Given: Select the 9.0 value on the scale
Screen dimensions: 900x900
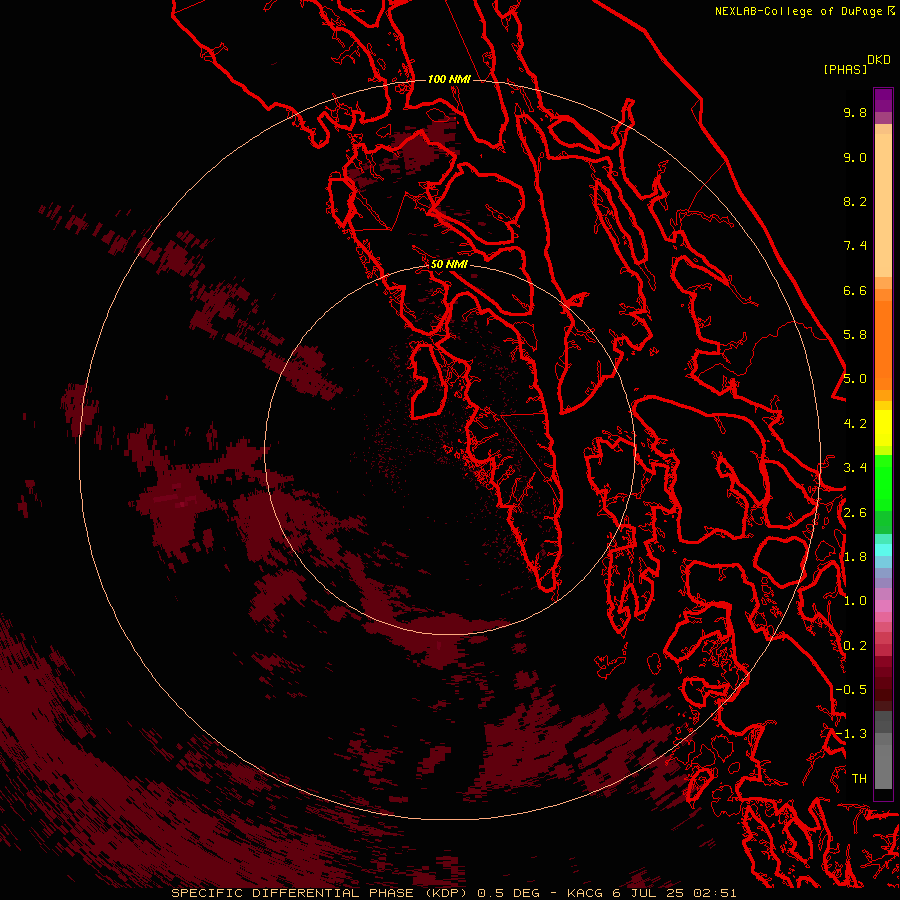Looking at the screenshot, I should click(855, 157).
